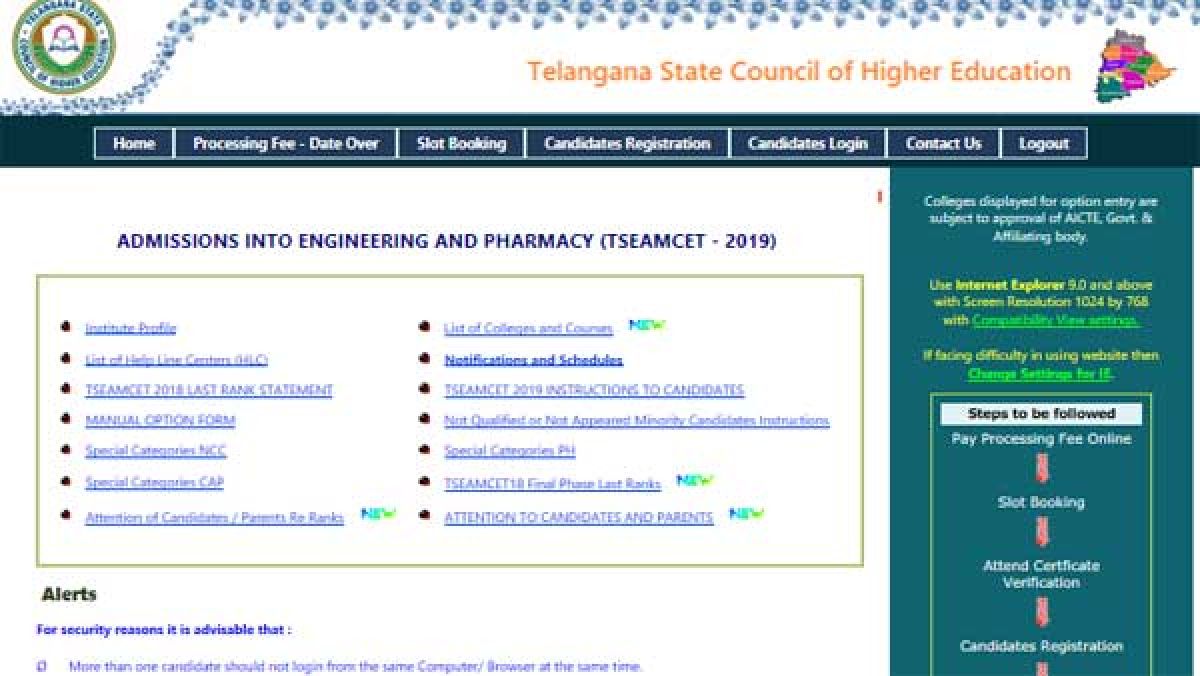Click Compatibility View settings link
1200x676 pixels.
pyautogui.click(x=1055, y=321)
